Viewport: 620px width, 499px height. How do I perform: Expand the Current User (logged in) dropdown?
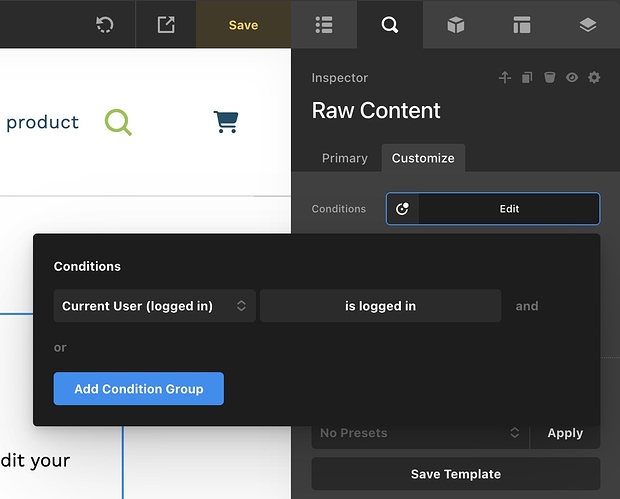click(154, 306)
